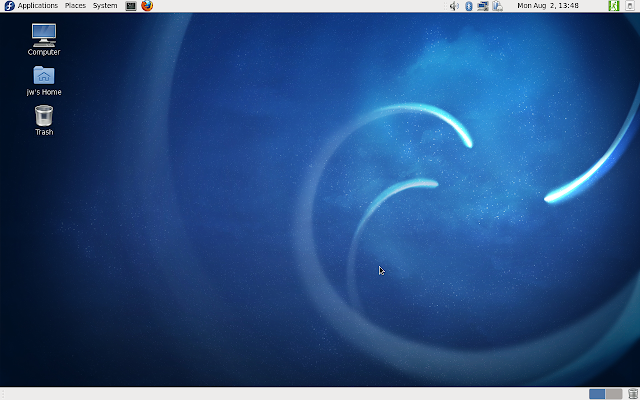This screenshot has height=400, width=640.
Task: Expand the System menu
Action: pos(105,6)
